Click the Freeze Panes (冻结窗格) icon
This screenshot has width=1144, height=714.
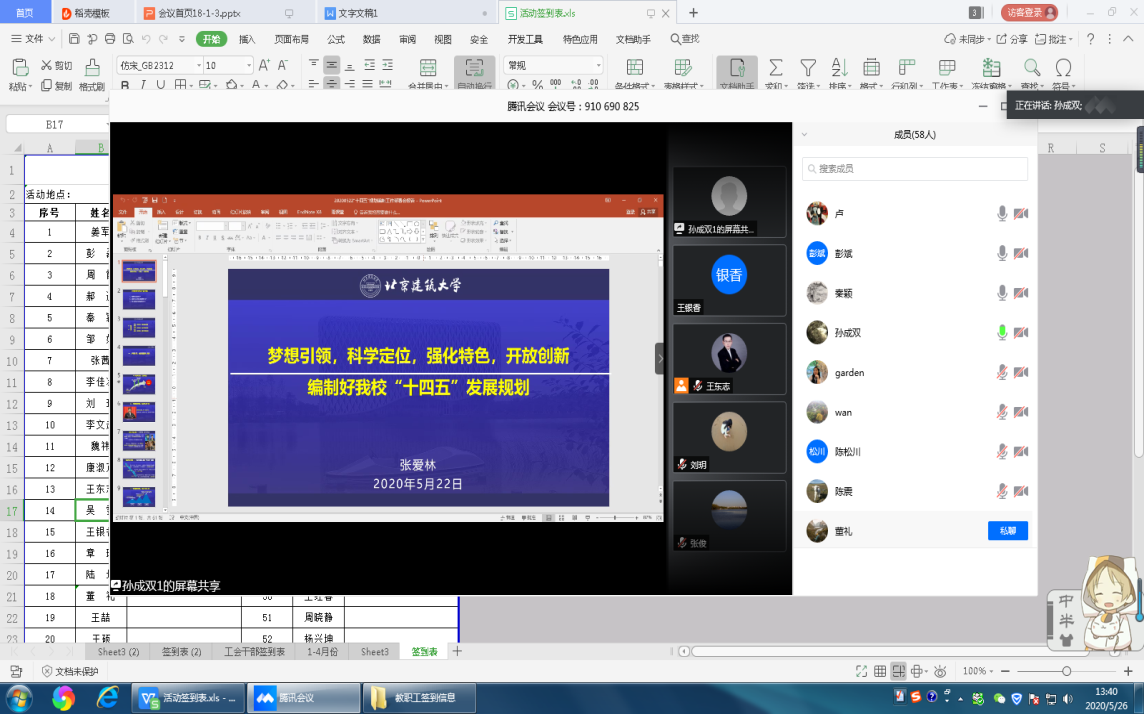(x=991, y=68)
